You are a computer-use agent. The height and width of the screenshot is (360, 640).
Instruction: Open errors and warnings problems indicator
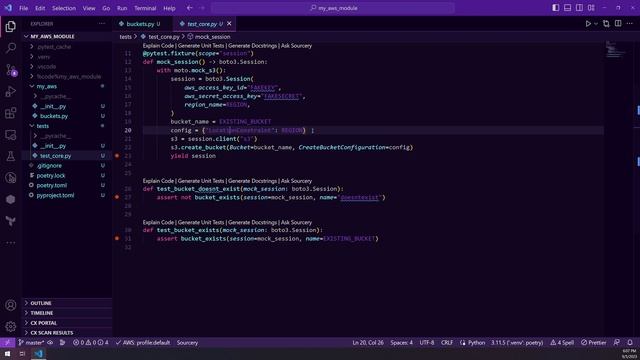coord(91,342)
